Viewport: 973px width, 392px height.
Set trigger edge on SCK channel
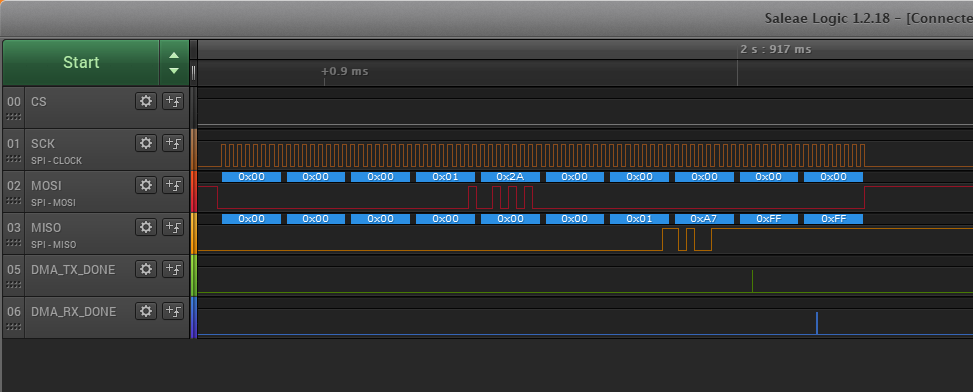173,143
